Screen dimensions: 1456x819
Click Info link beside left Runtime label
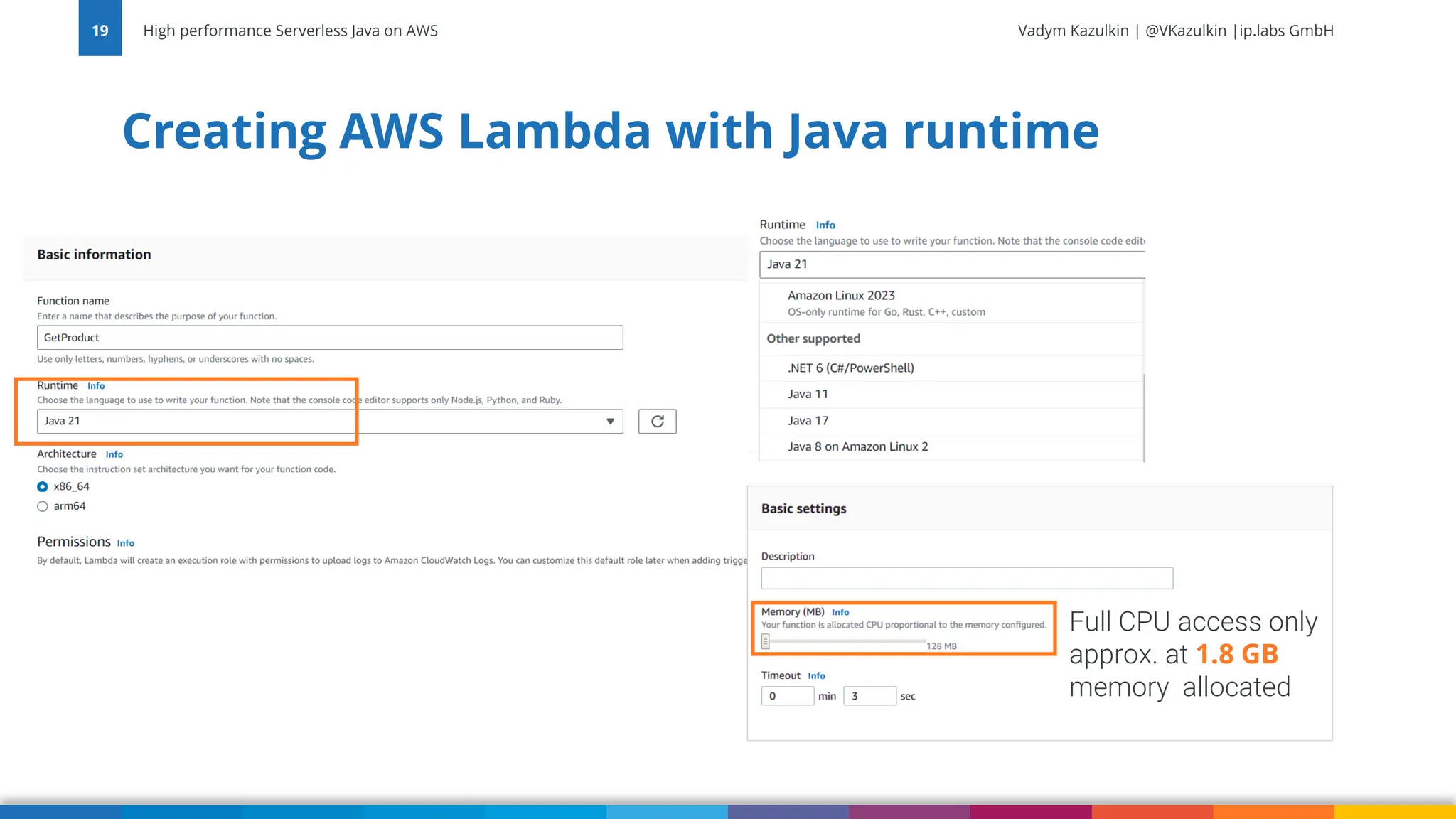96,386
